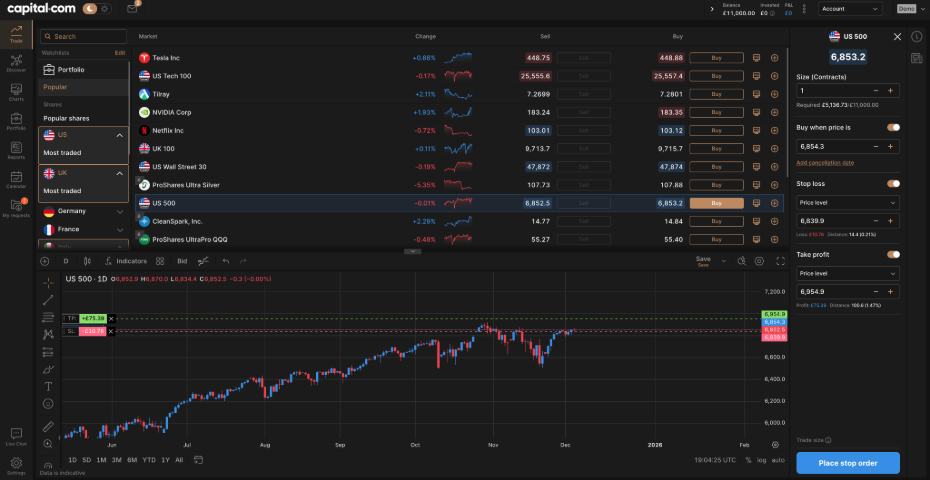This screenshot has width=930, height=480.
Task: Select the YTD chart range
Action: 149,460
